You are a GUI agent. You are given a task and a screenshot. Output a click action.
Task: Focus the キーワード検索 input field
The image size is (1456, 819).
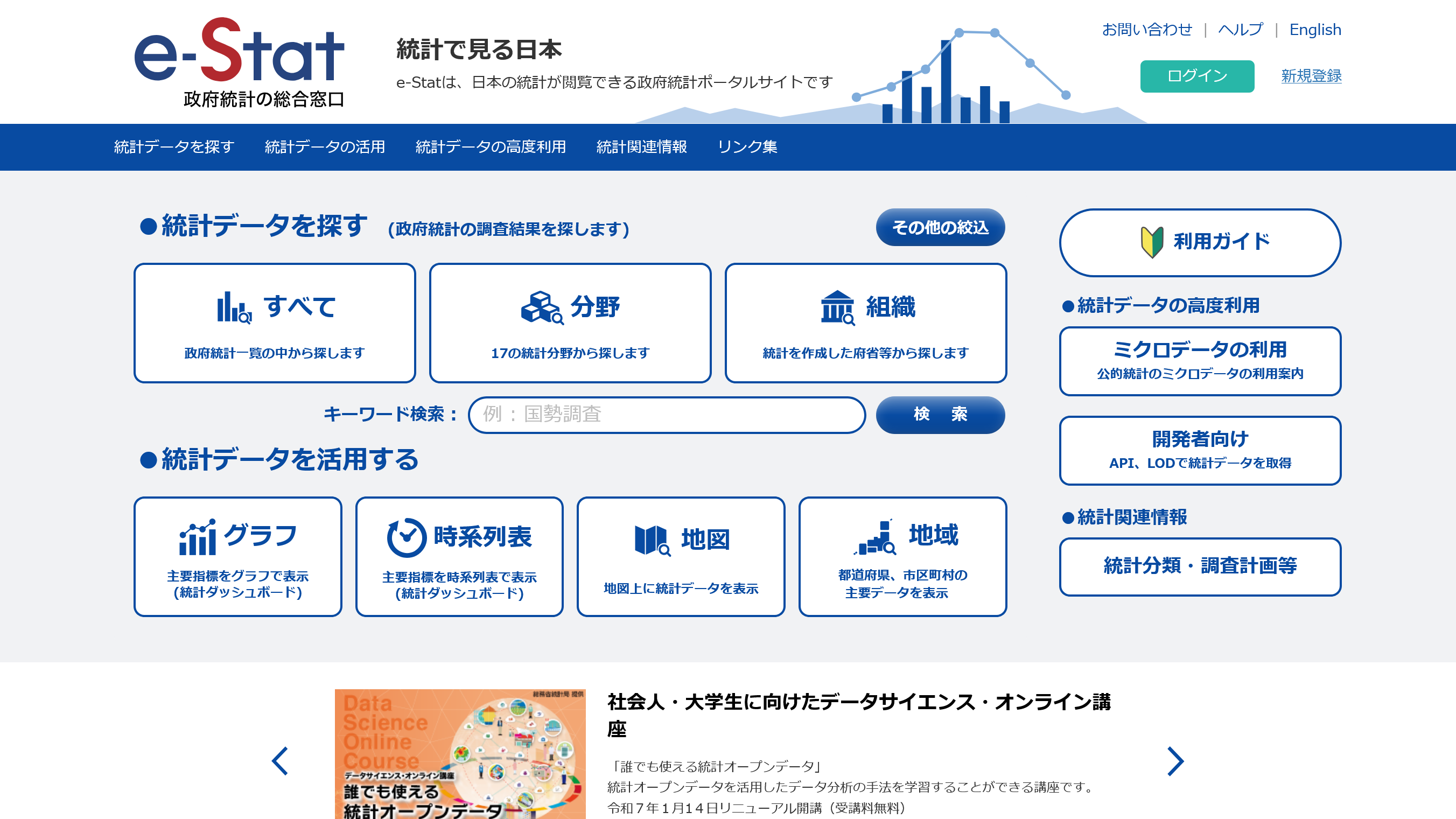click(667, 415)
